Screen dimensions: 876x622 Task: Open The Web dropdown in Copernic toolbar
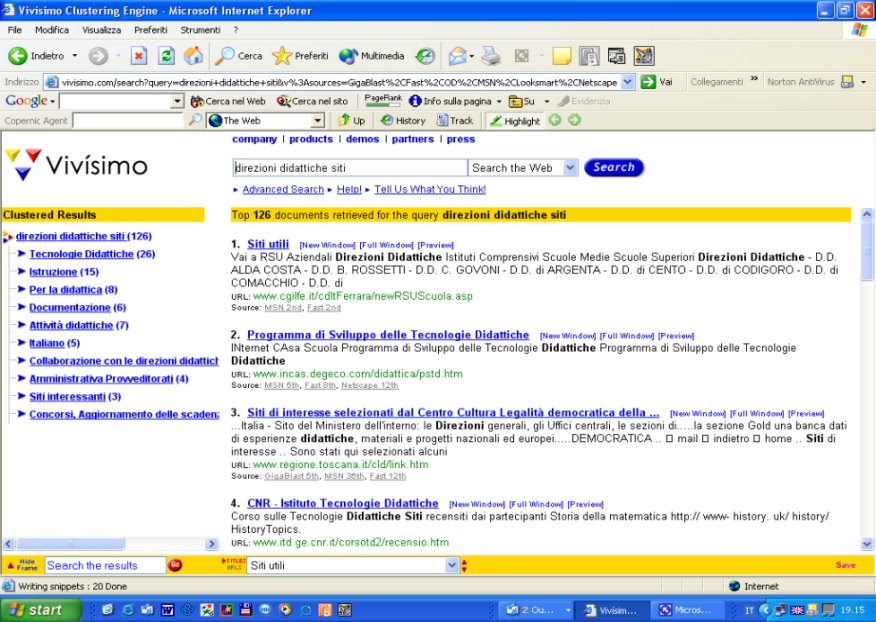318,121
